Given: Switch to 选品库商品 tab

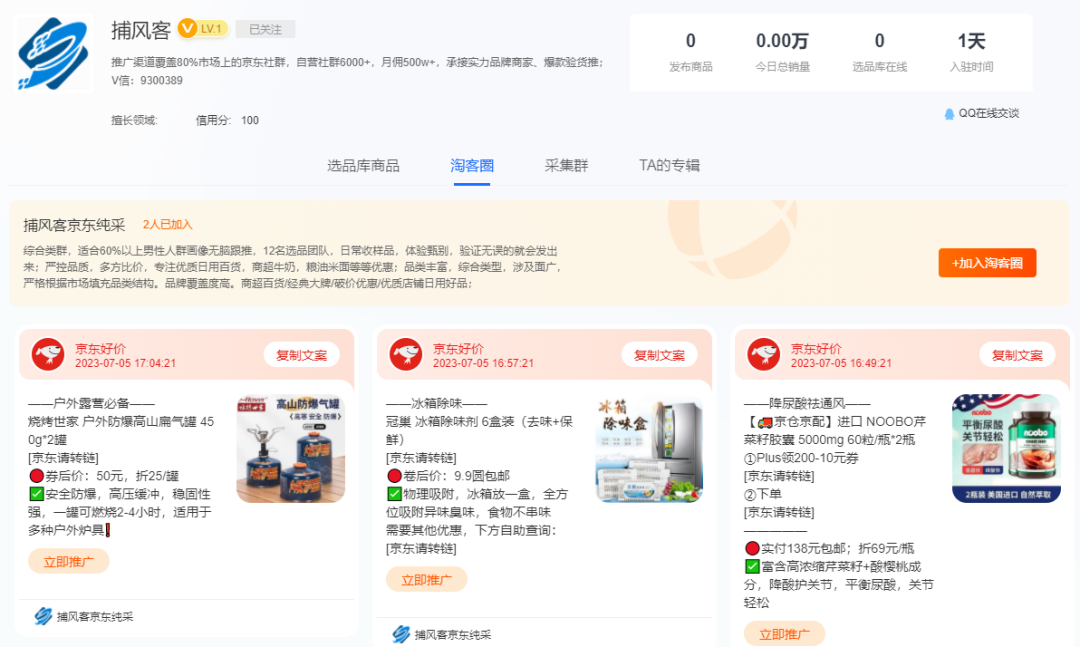Looking at the screenshot, I should (x=363, y=165).
